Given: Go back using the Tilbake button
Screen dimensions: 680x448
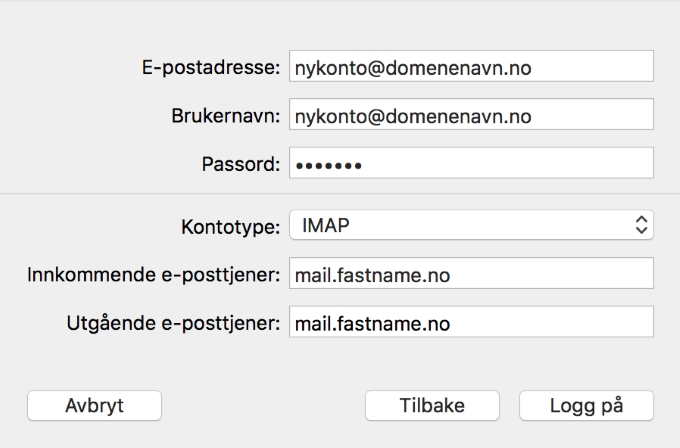Looking at the screenshot, I should point(432,405).
